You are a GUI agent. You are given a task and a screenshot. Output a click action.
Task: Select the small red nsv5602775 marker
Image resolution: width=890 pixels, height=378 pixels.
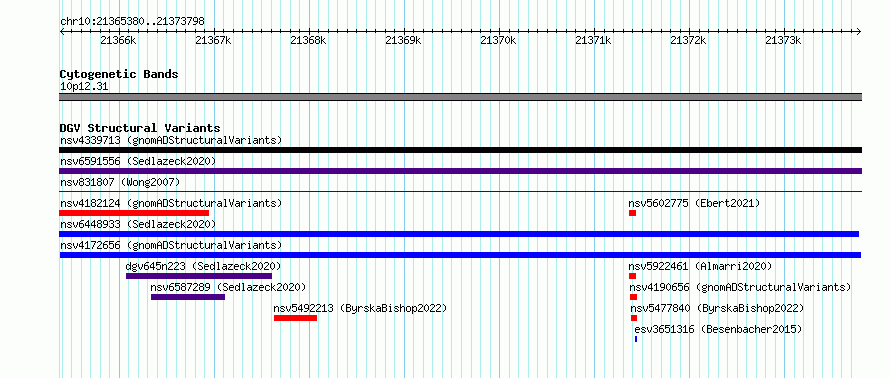pos(632,213)
